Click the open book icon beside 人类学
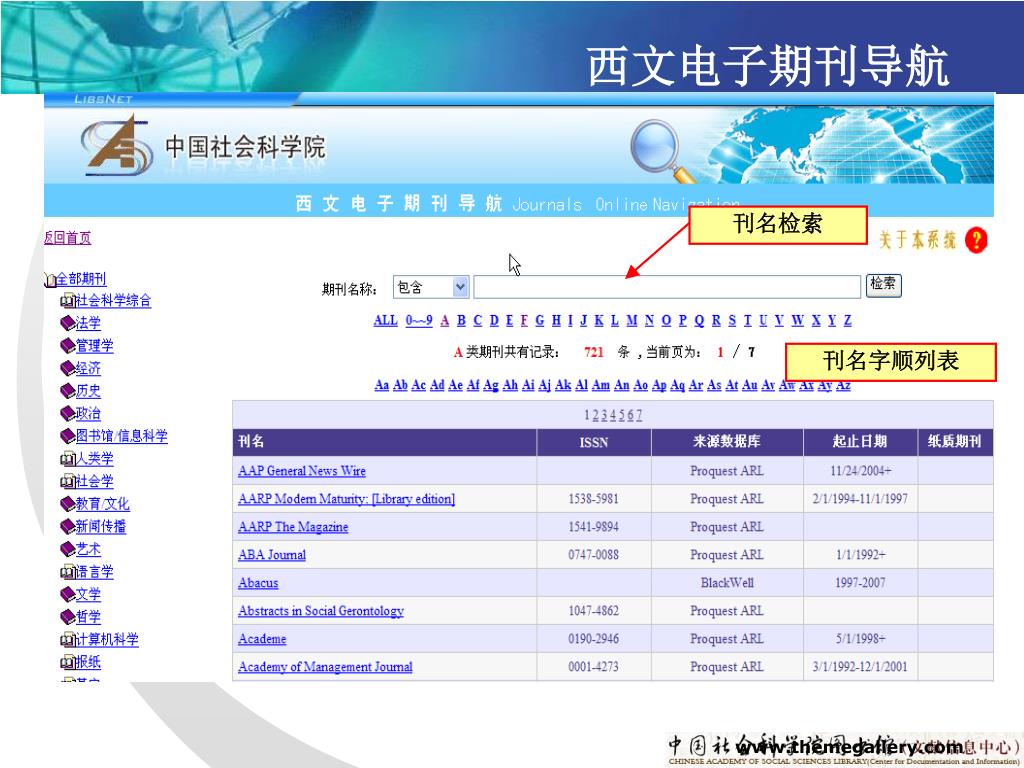The height and width of the screenshot is (768, 1024). click(x=67, y=459)
